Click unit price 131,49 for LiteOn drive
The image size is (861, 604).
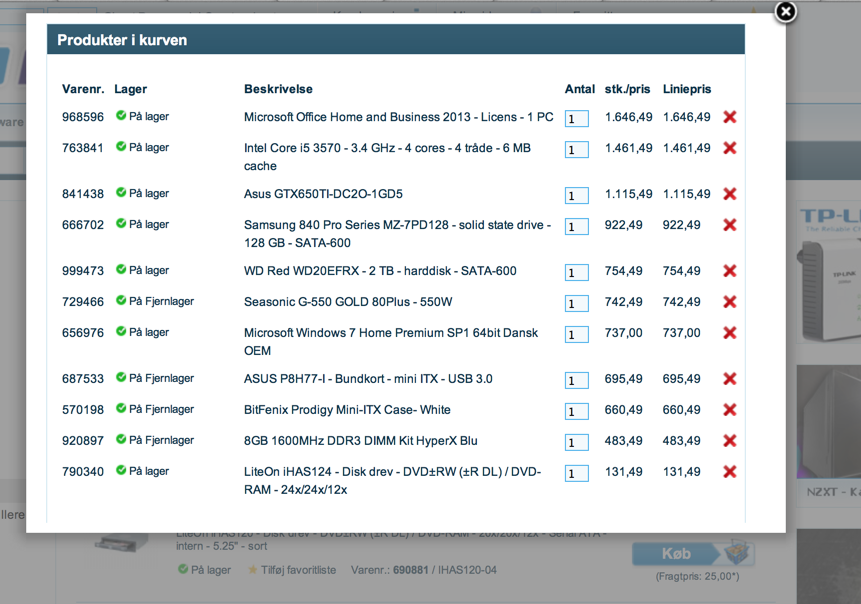pos(623,472)
